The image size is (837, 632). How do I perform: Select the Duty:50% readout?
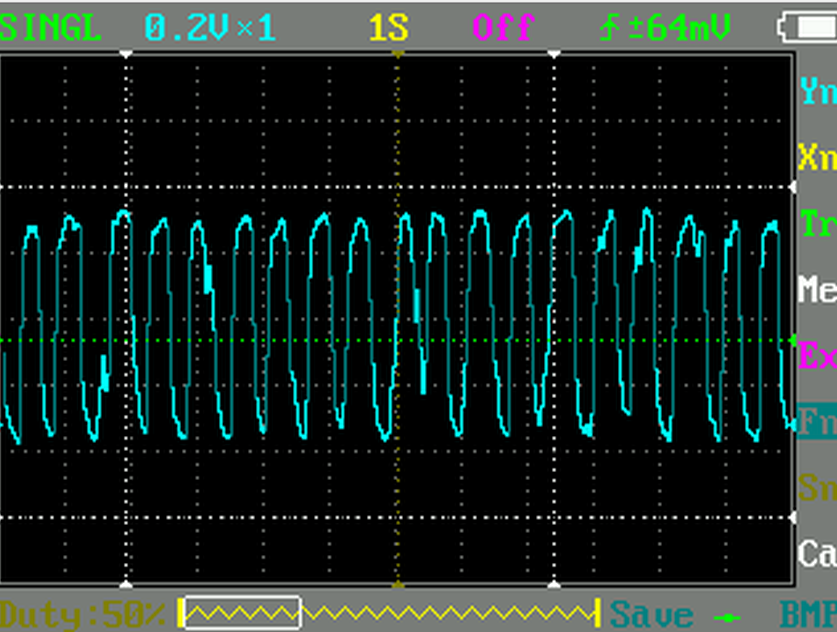[x=83, y=615]
